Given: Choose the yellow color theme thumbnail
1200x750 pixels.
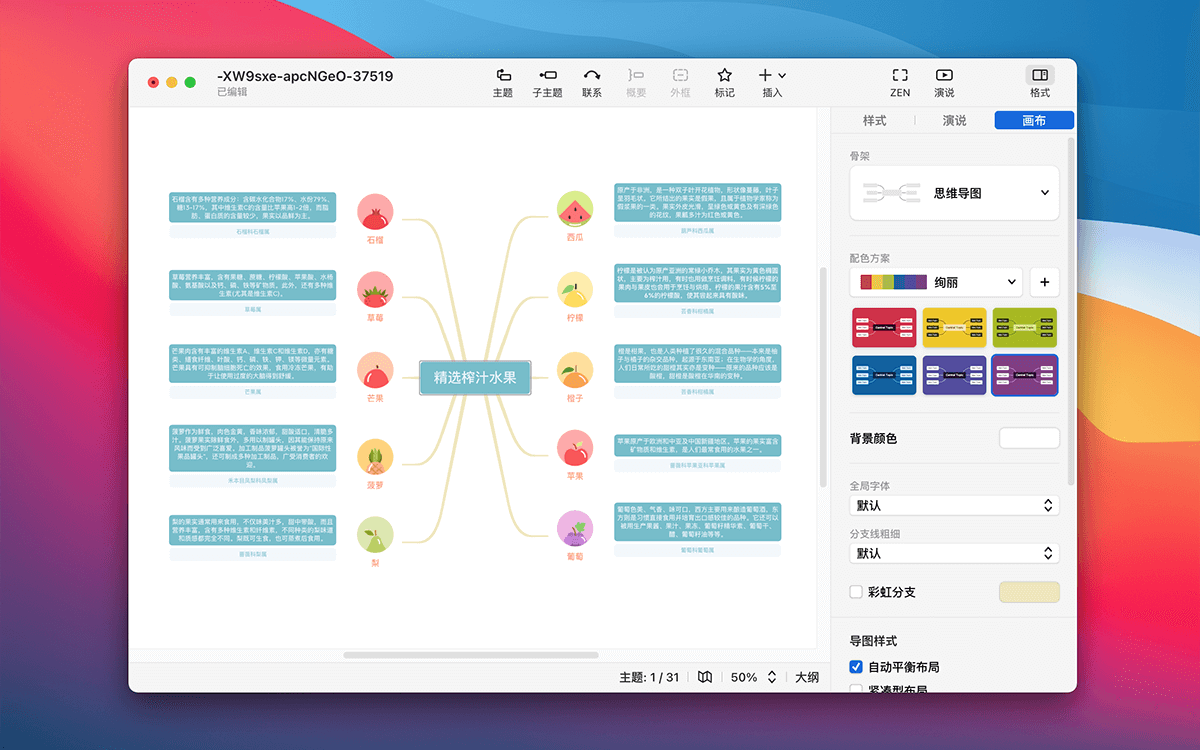Looking at the screenshot, I should click(954, 326).
